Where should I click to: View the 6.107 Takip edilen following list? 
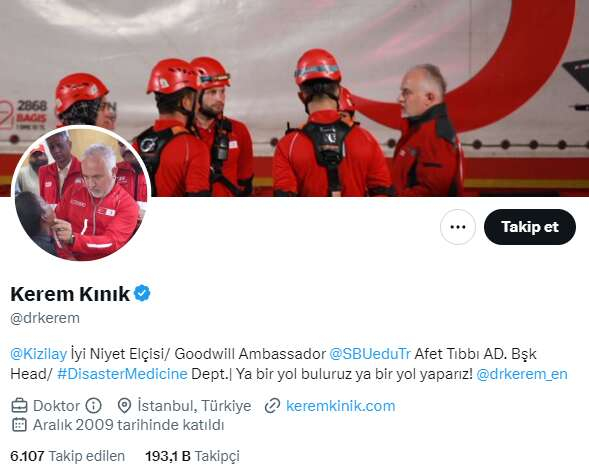[x=68, y=456]
